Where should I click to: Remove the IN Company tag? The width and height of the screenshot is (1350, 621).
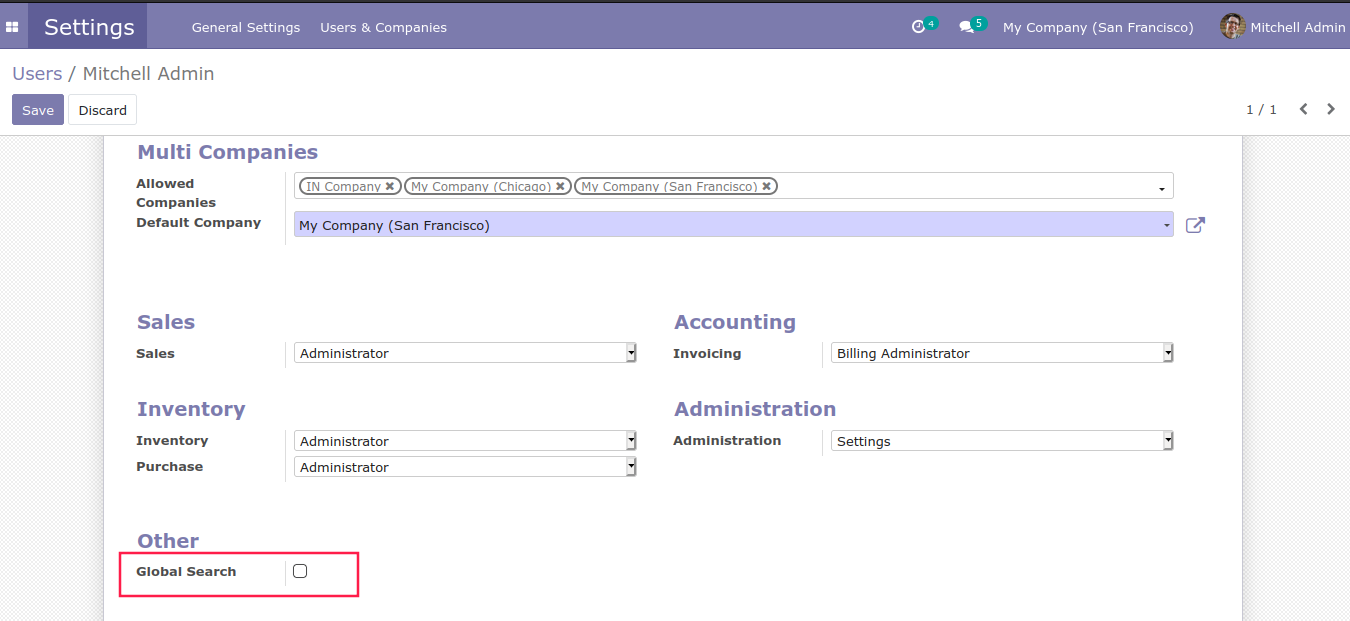click(390, 186)
